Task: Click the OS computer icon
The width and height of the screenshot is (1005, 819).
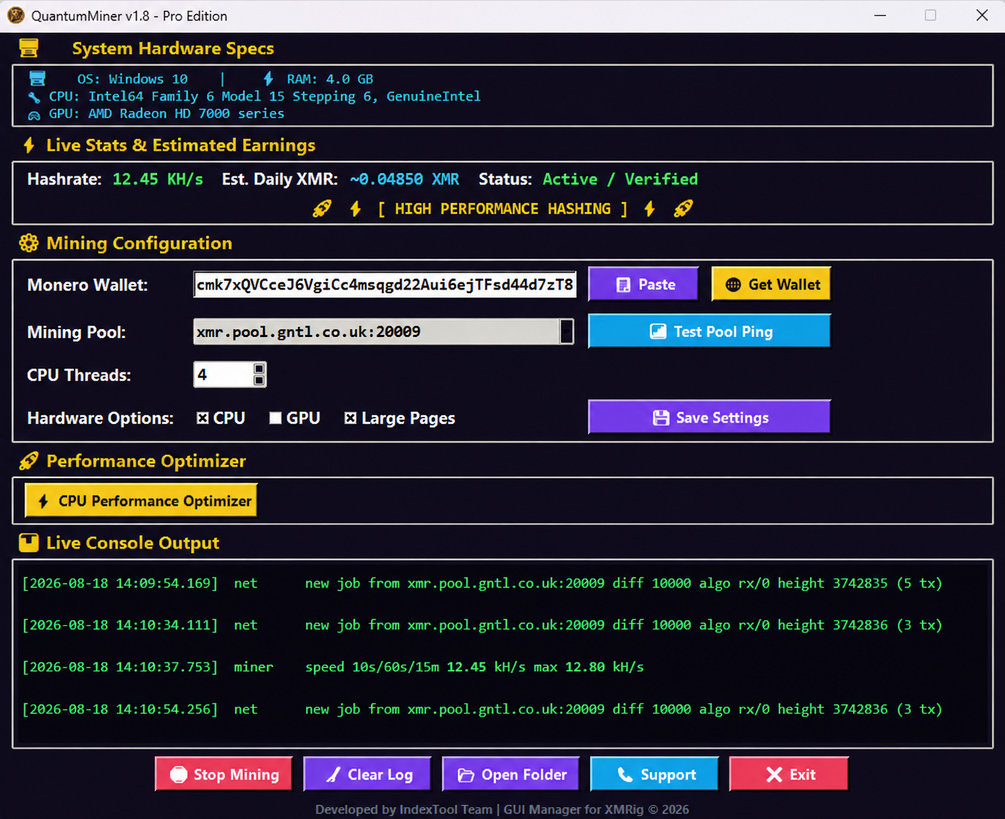Action: [38, 79]
